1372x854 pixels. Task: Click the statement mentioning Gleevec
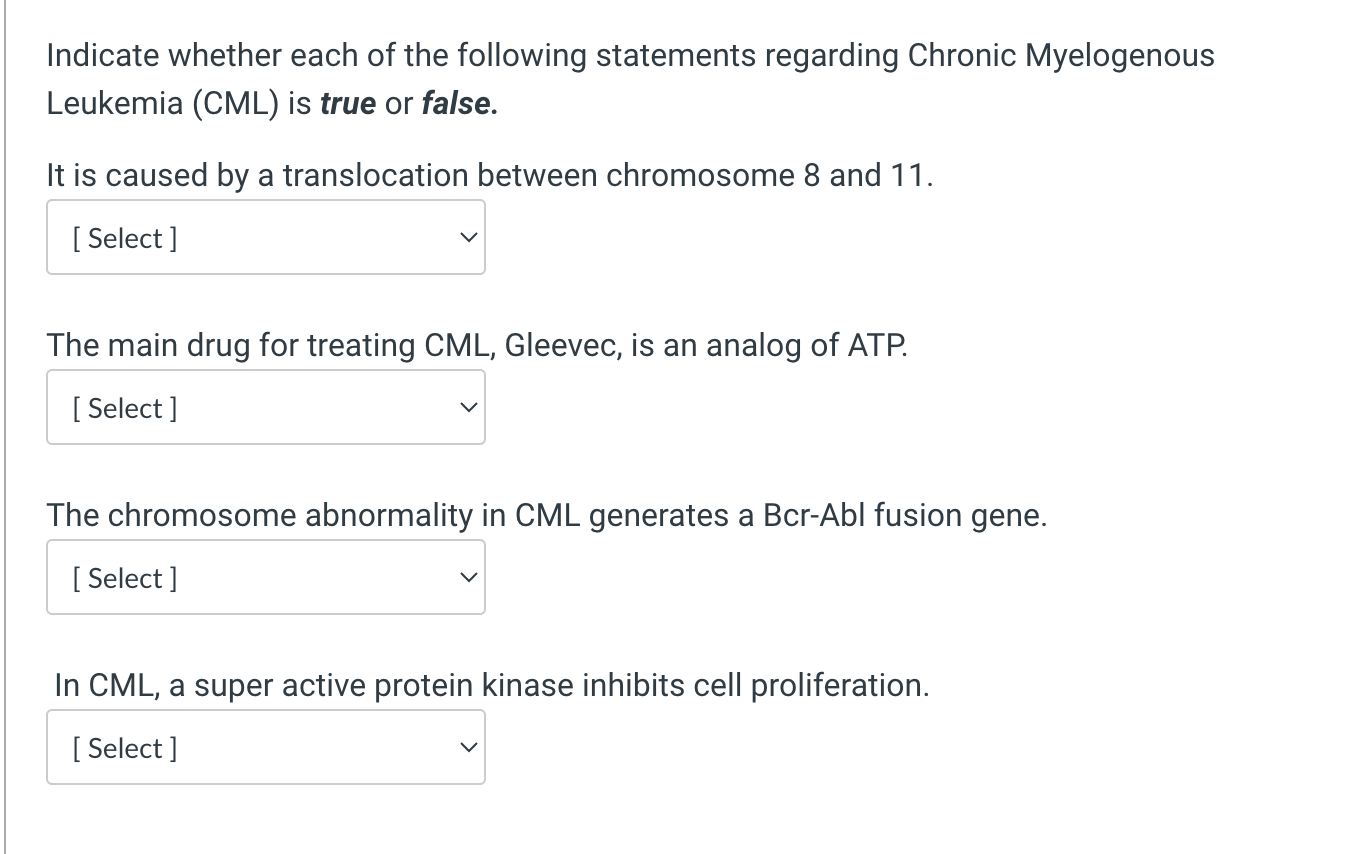[477, 345]
